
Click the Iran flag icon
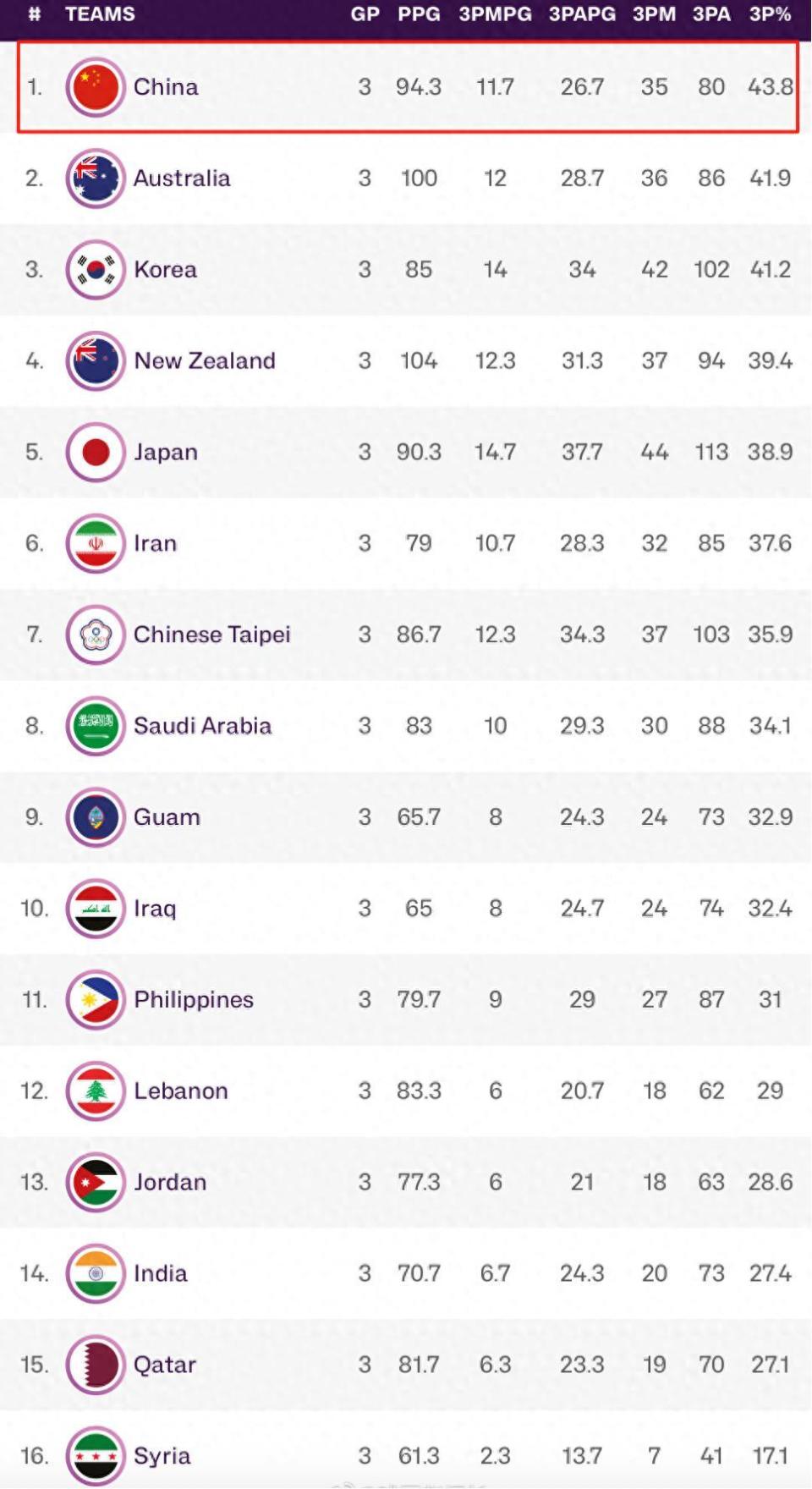pos(96,543)
